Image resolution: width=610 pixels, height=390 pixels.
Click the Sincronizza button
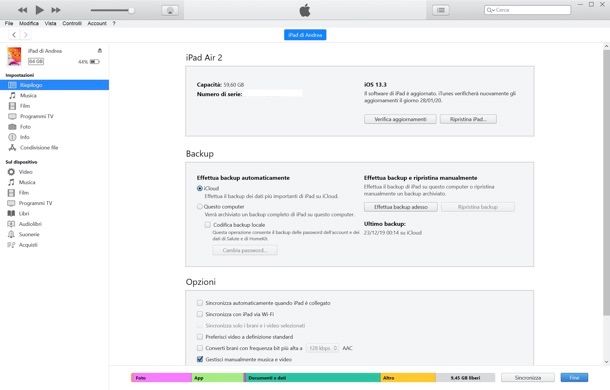pyautogui.click(x=528, y=378)
